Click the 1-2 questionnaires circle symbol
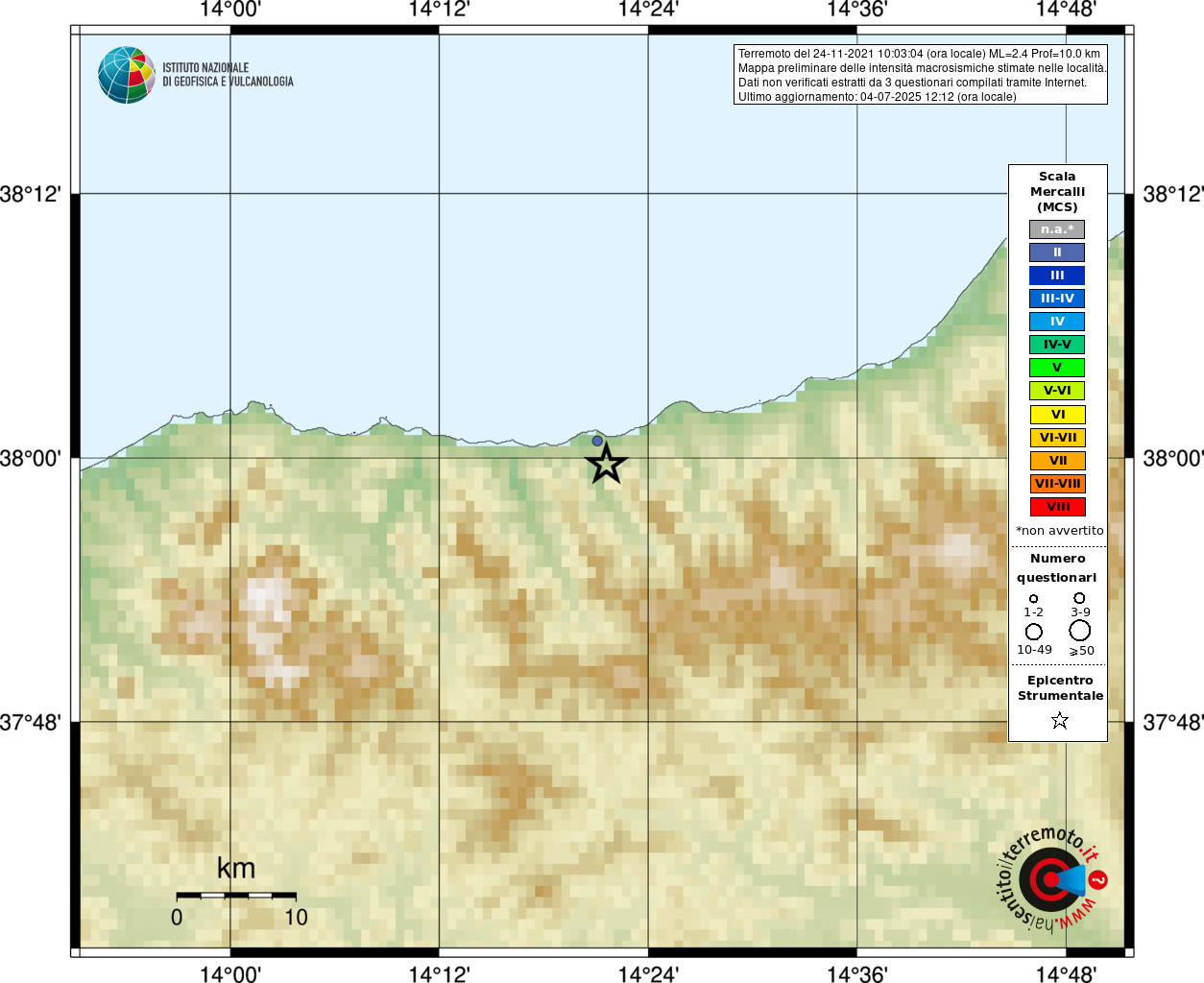This screenshot has width=1204, height=983. point(1033,598)
